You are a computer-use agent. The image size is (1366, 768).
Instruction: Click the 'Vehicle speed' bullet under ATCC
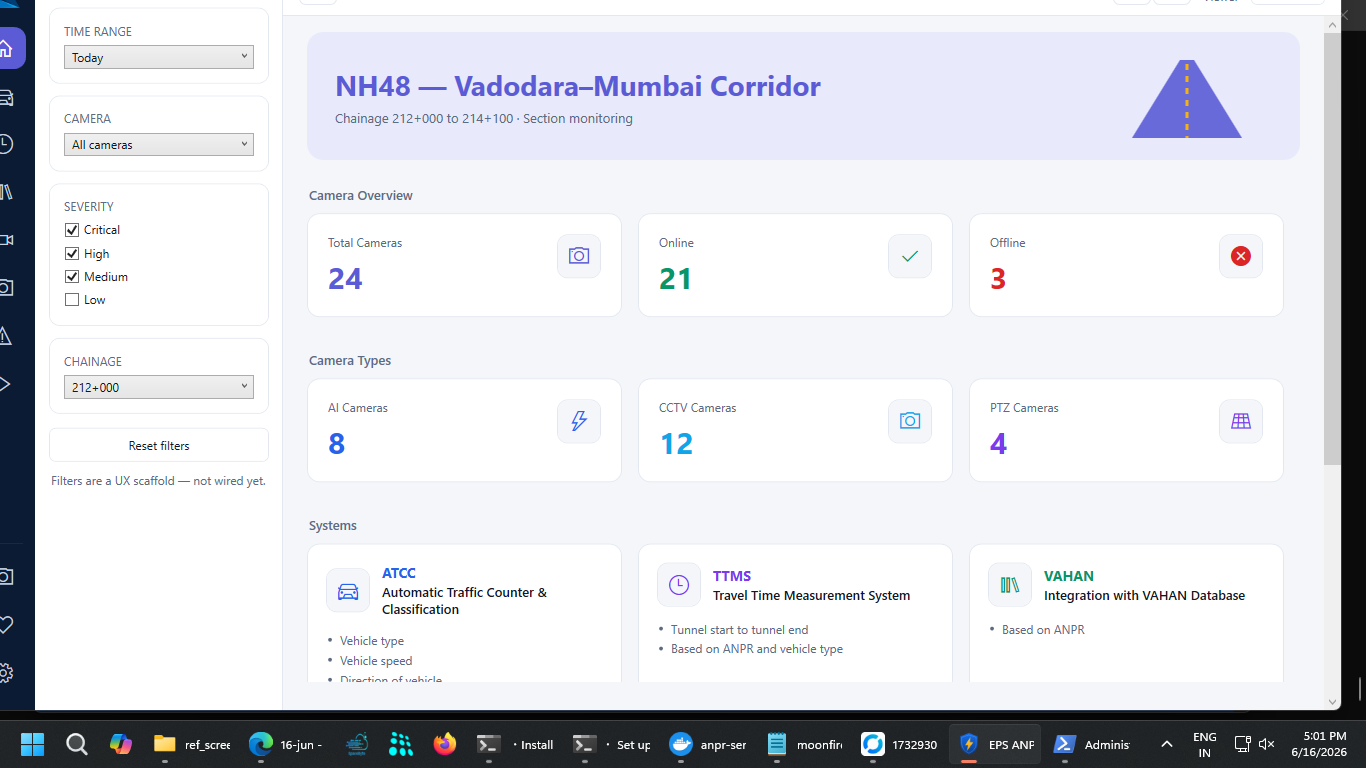376,661
